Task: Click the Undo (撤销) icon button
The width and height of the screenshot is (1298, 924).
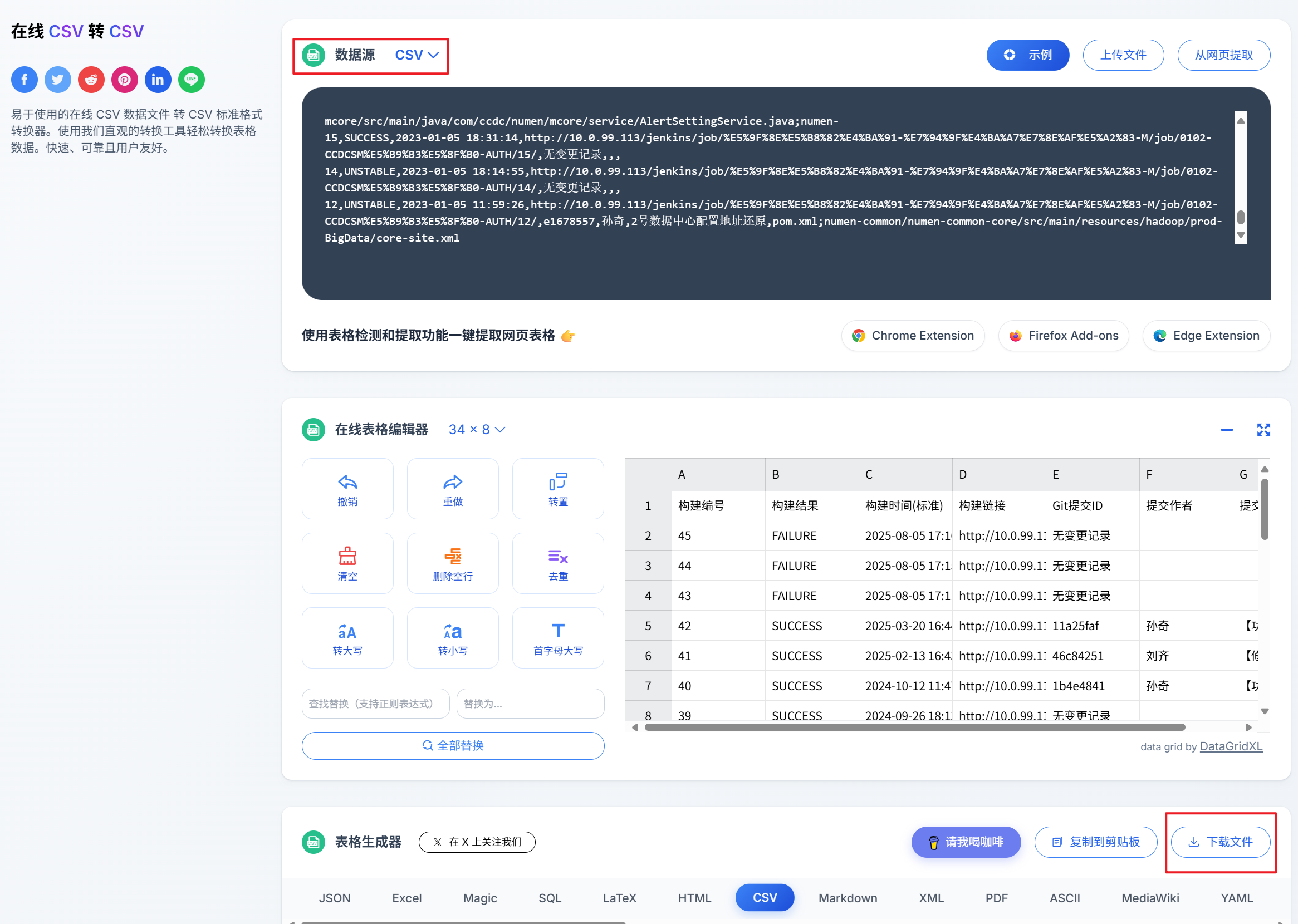Action: coord(347,489)
